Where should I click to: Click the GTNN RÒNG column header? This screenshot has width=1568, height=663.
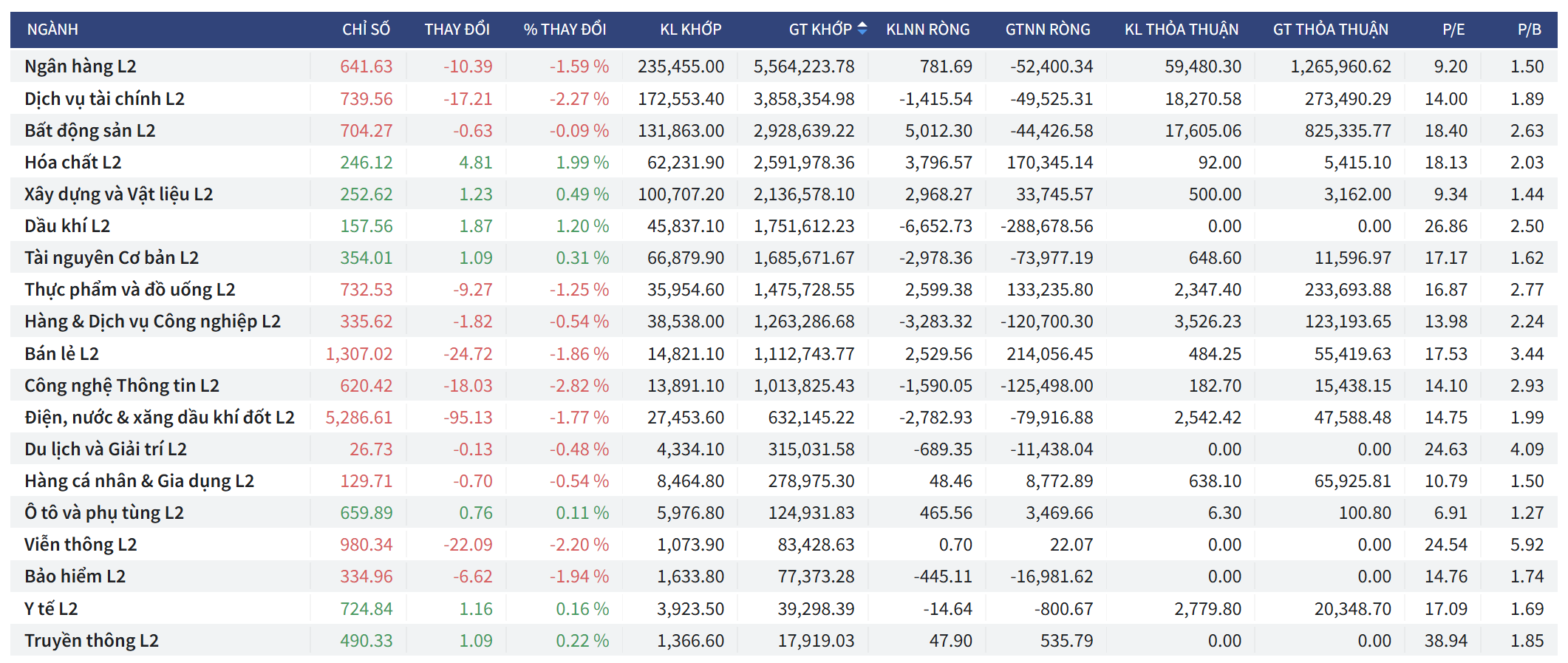coord(1047,30)
